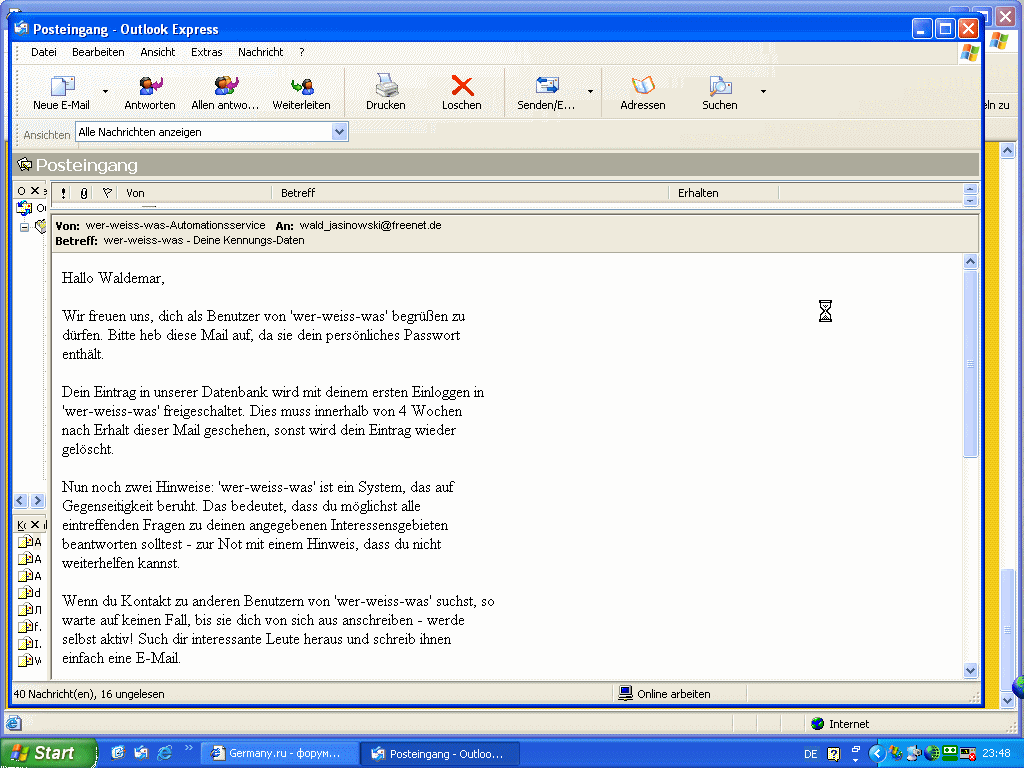
Task: Click the subject 'wer-weiss-was - Deine Kennungs-Daten'
Action: click(x=204, y=240)
